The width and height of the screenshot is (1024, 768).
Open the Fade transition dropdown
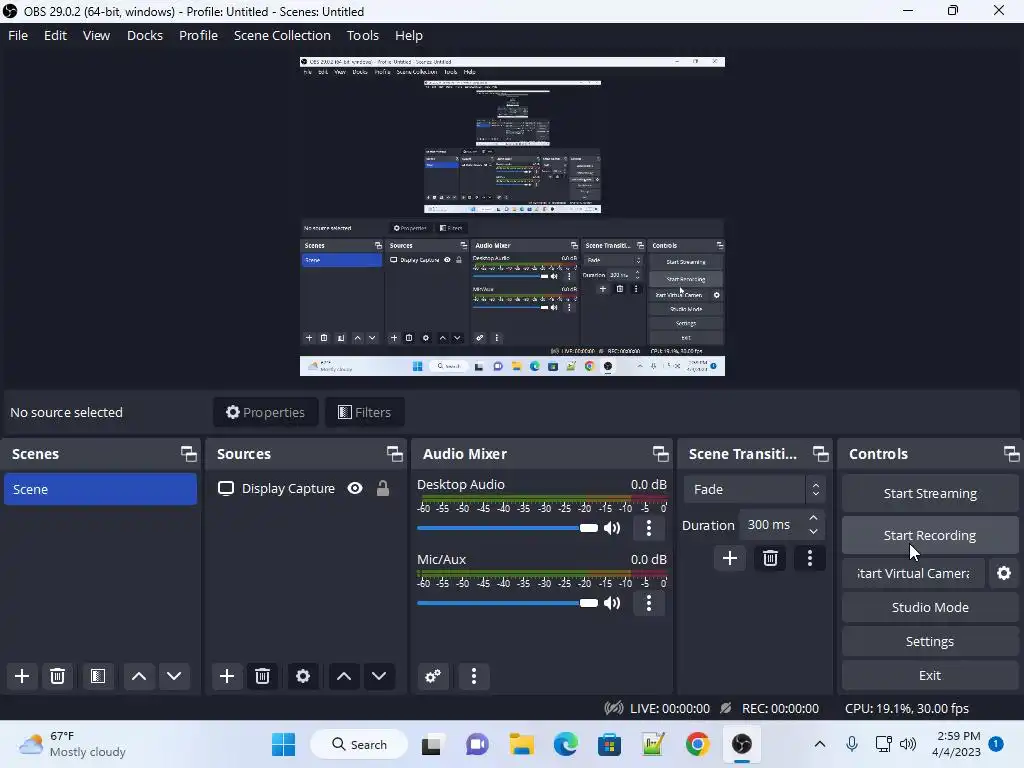click(x=754, y=489)
